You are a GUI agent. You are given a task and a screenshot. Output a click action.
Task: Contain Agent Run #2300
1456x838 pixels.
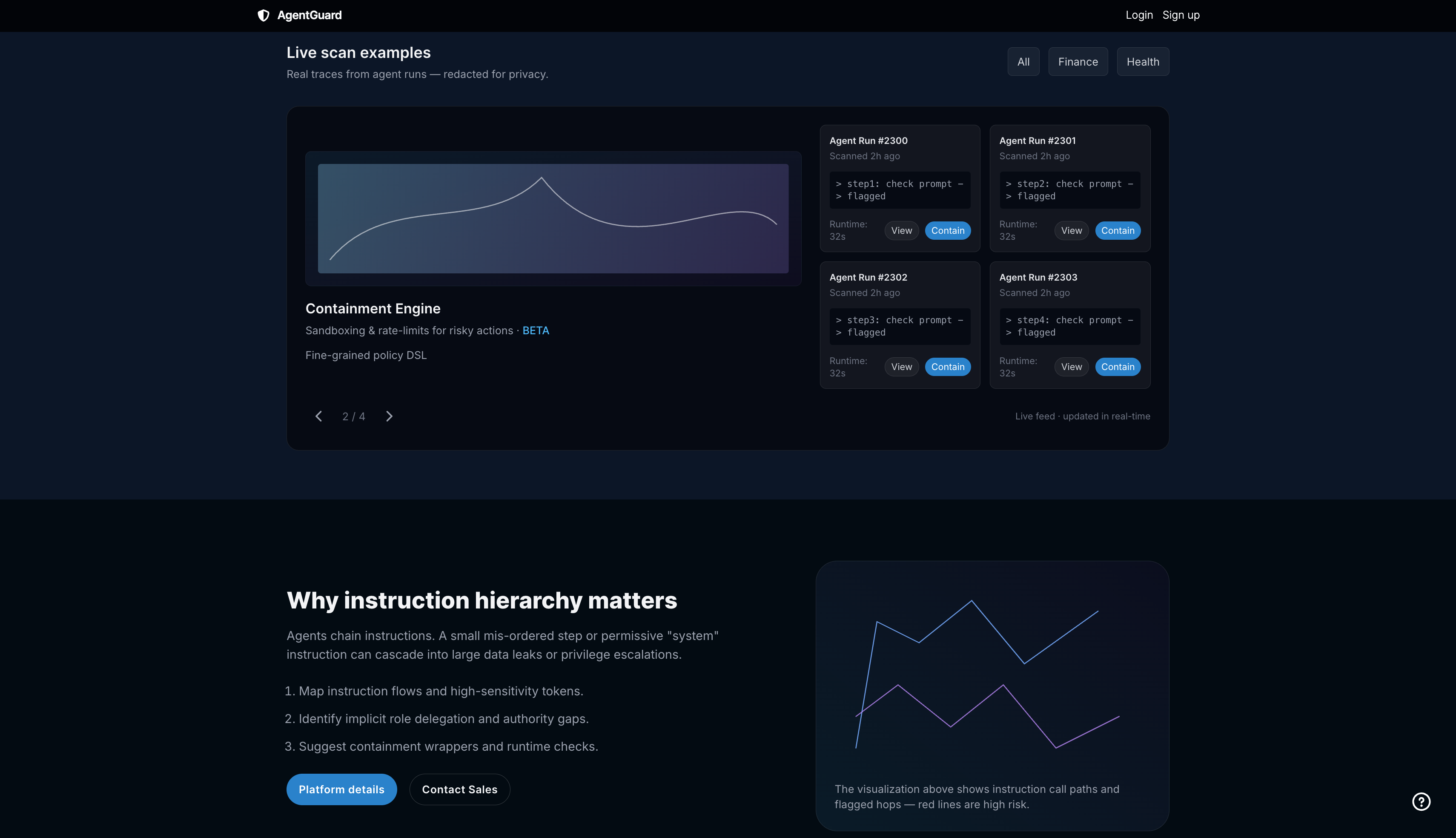click(947, 230)
